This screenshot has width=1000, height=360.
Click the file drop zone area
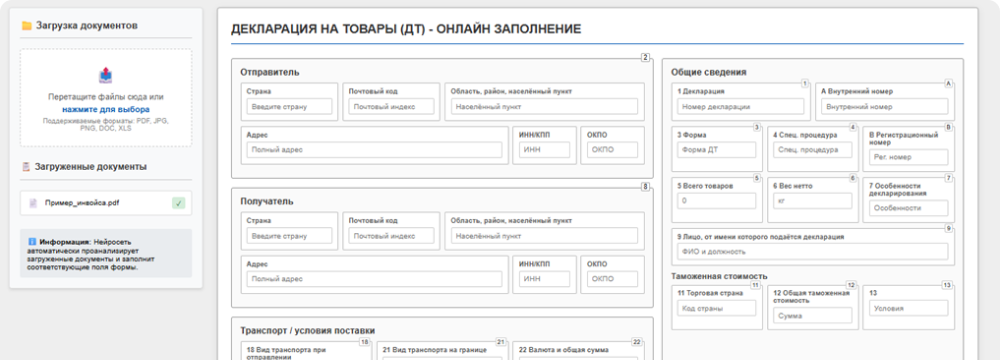[106, 98]
